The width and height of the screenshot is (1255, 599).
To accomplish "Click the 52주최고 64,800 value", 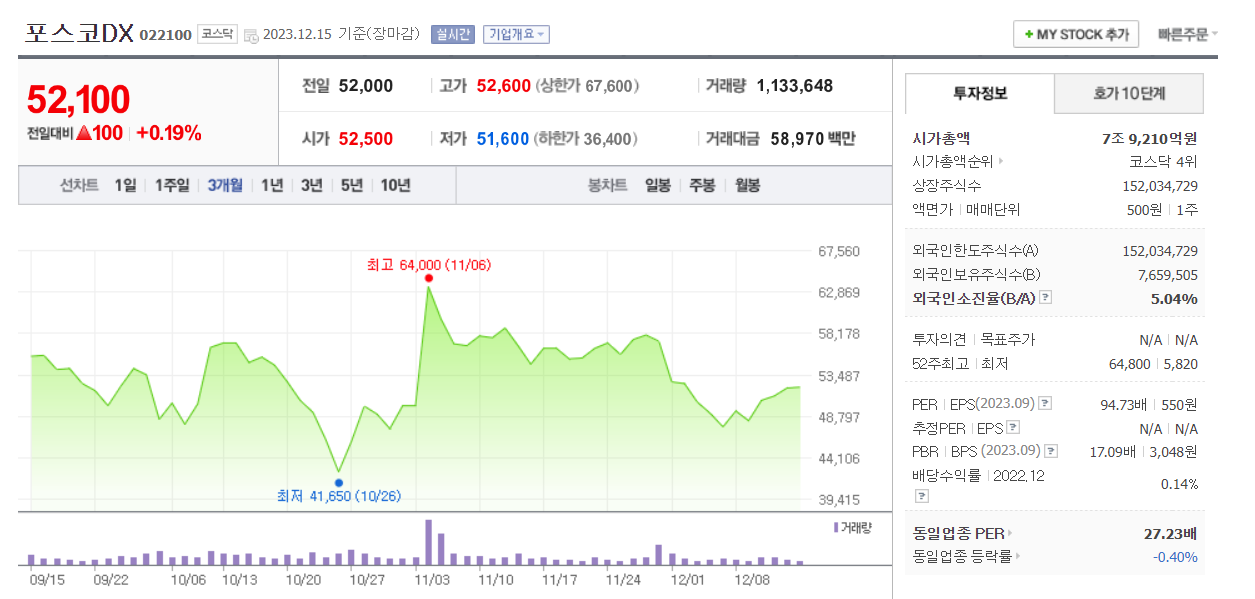I will point(1130,364).
